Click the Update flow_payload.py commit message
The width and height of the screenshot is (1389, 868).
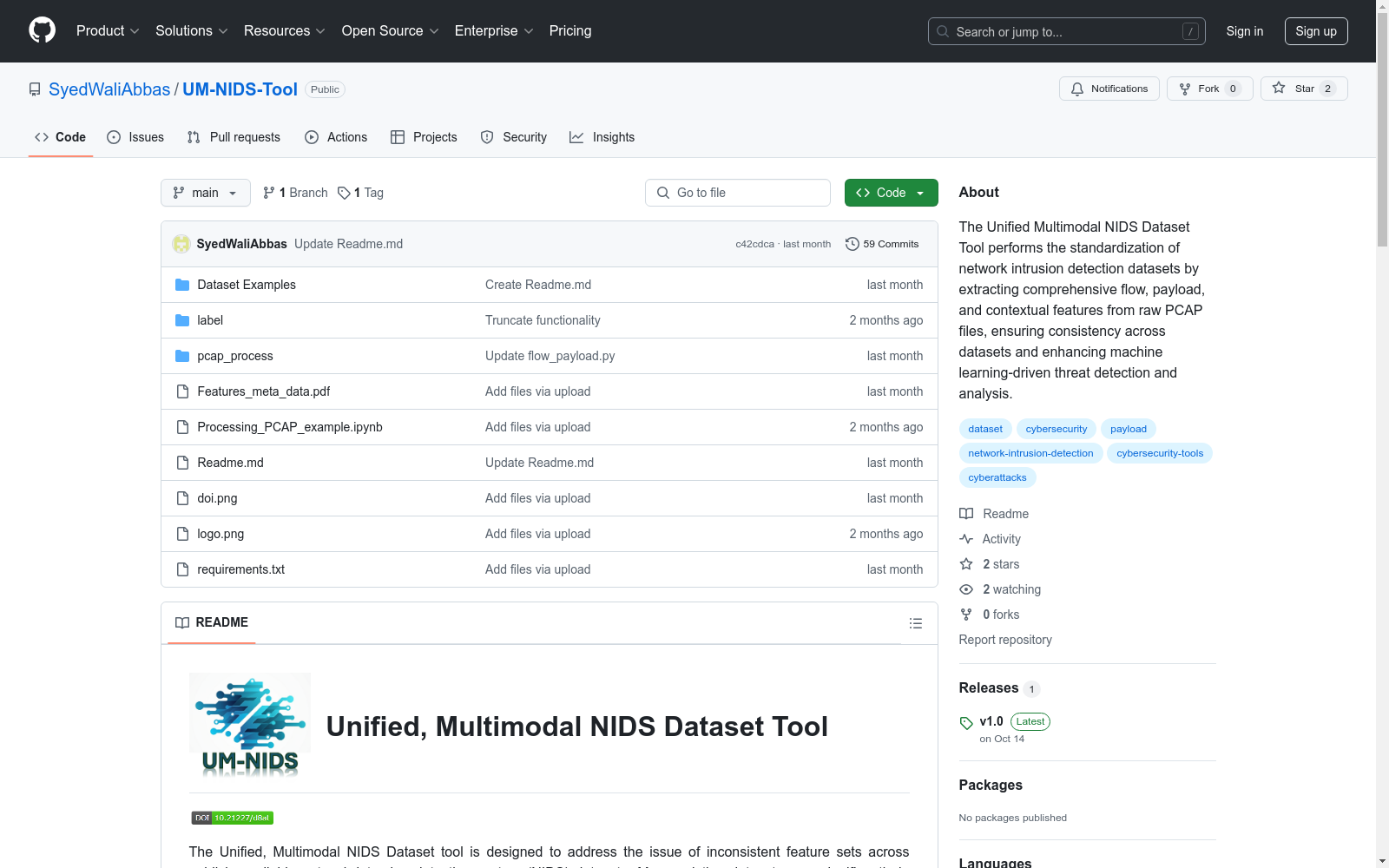click(550, 356)
